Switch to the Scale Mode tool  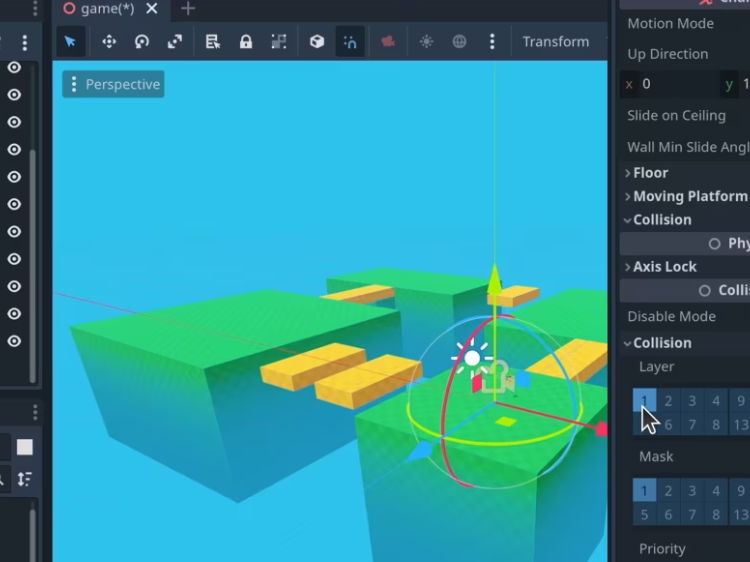pyautogui.click(x=175, y=42)
